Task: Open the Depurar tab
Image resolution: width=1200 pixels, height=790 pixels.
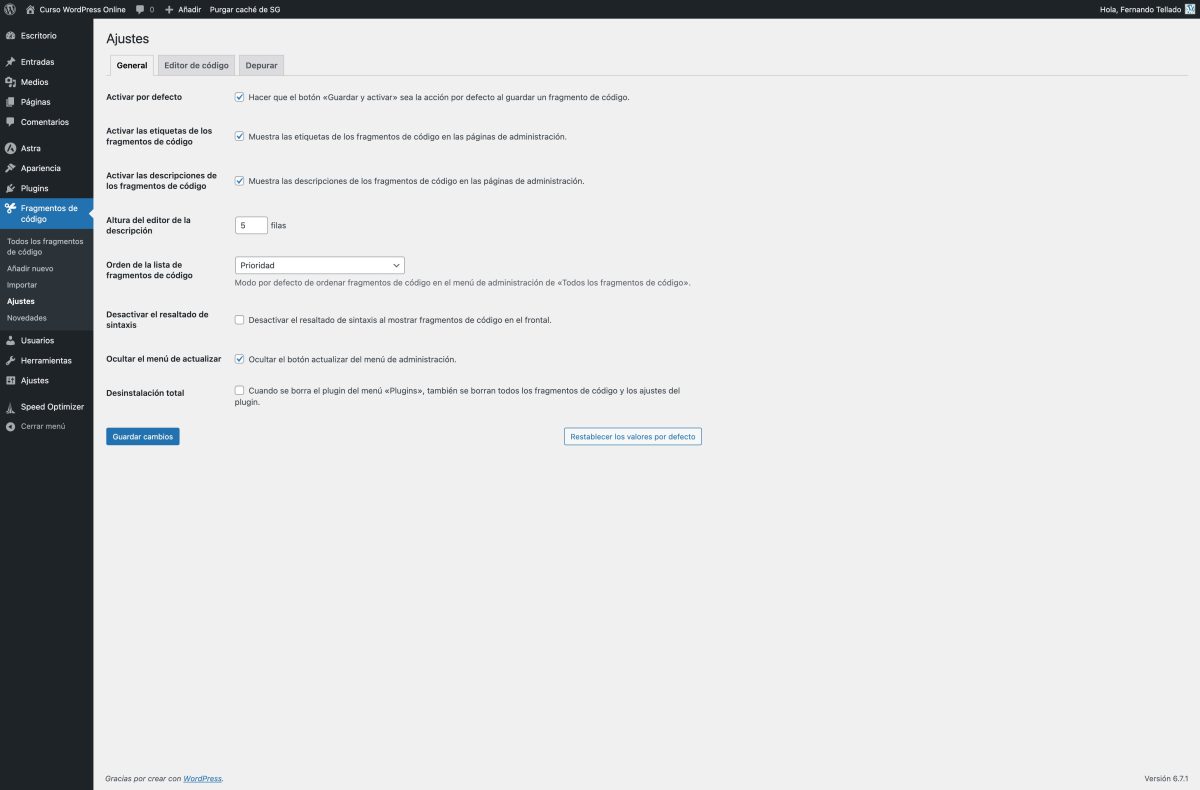Action: (x=261, y=64)
